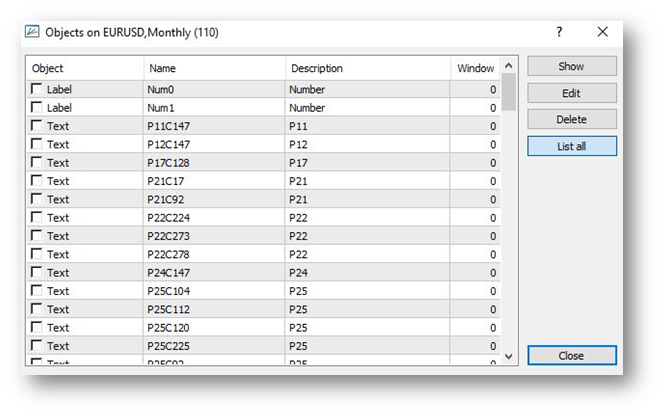Click the Delete button
Screen dimensions: 665x417
tap(572, 119)
